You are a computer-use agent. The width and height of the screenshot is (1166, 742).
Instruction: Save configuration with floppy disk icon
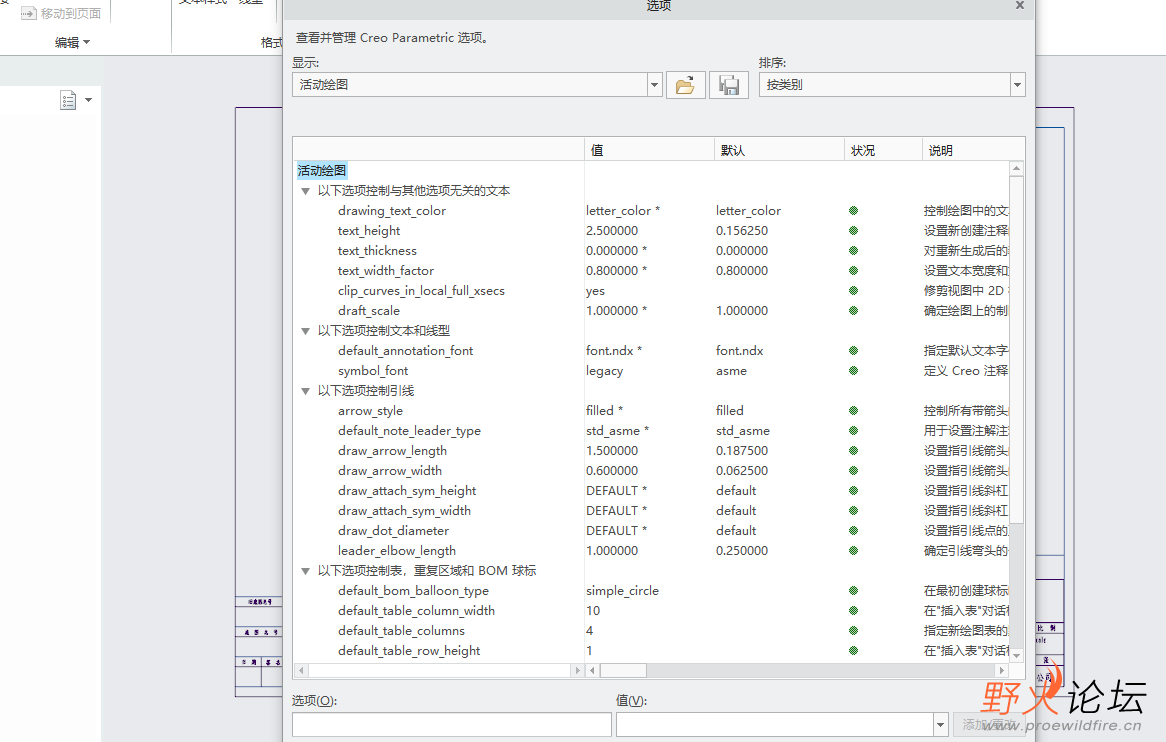click(729, 86)
